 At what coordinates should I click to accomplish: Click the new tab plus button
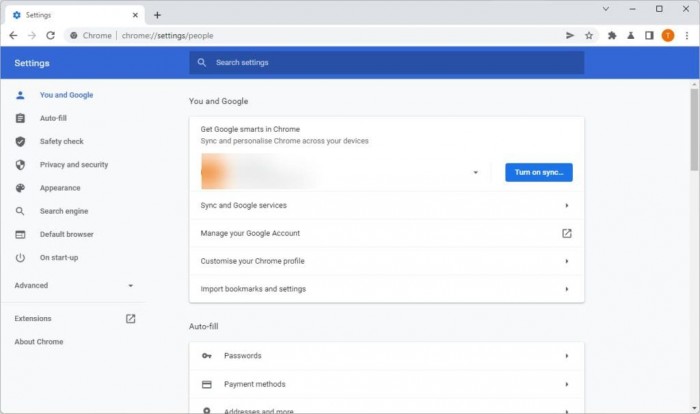(x=157, y=15)
